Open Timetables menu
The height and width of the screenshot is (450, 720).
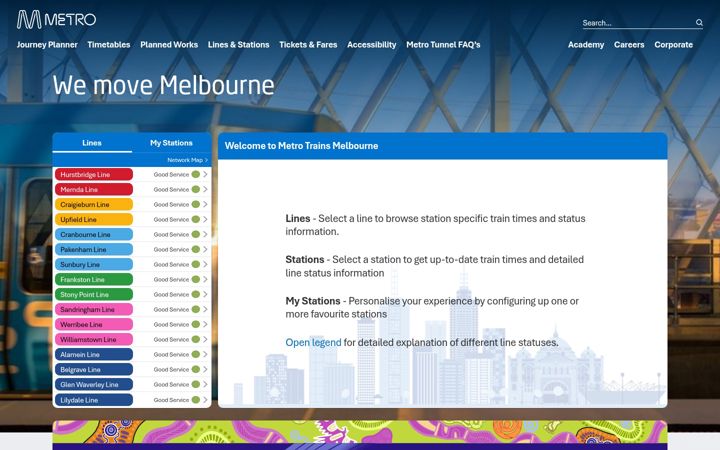pyautogui.click(x=109, y=45)
